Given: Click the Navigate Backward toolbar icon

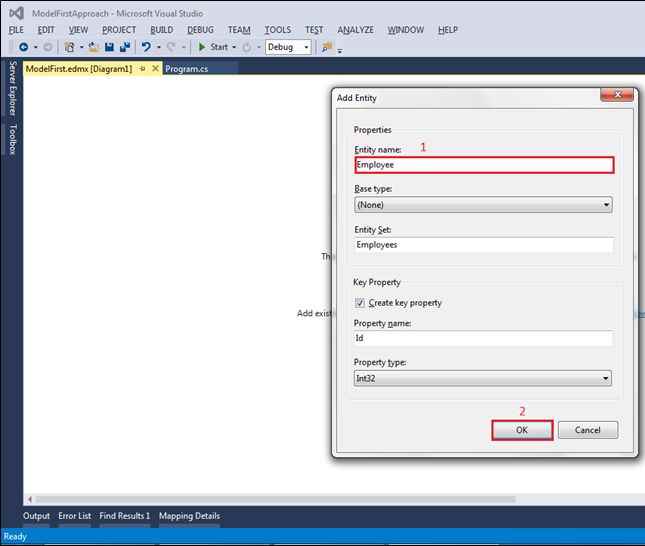Looking at the screenshot, I should [x=22, y=47].
